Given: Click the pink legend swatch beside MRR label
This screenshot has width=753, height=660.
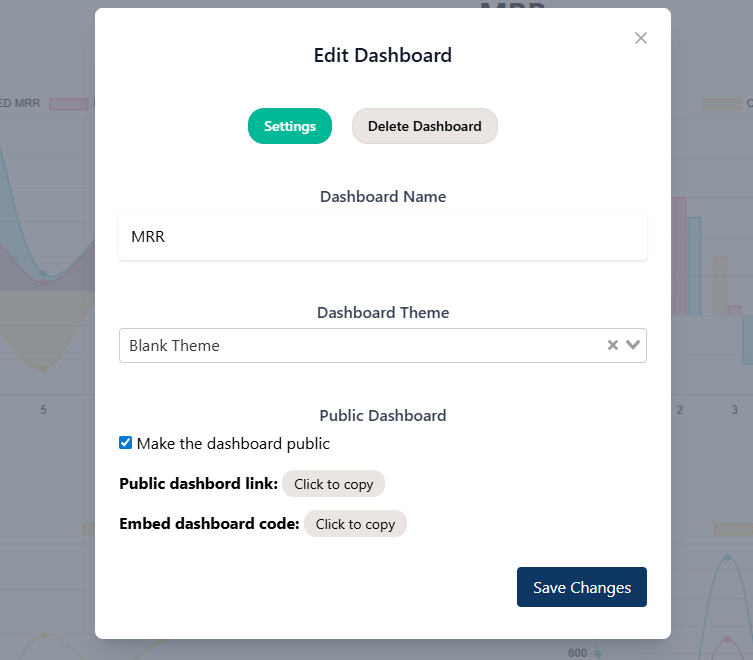Looking at the screenshot, I should pos(69,103).
